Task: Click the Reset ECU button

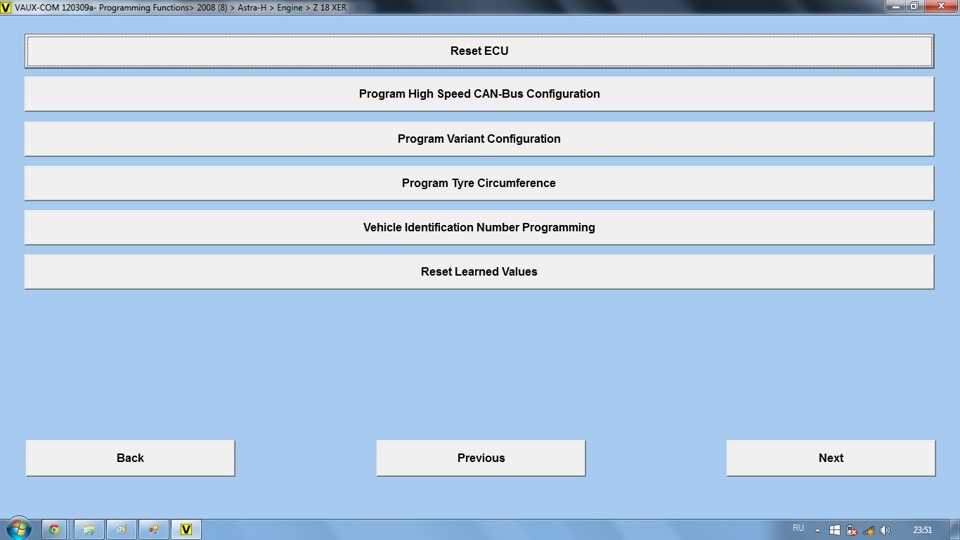Action: tap(479, 51)
